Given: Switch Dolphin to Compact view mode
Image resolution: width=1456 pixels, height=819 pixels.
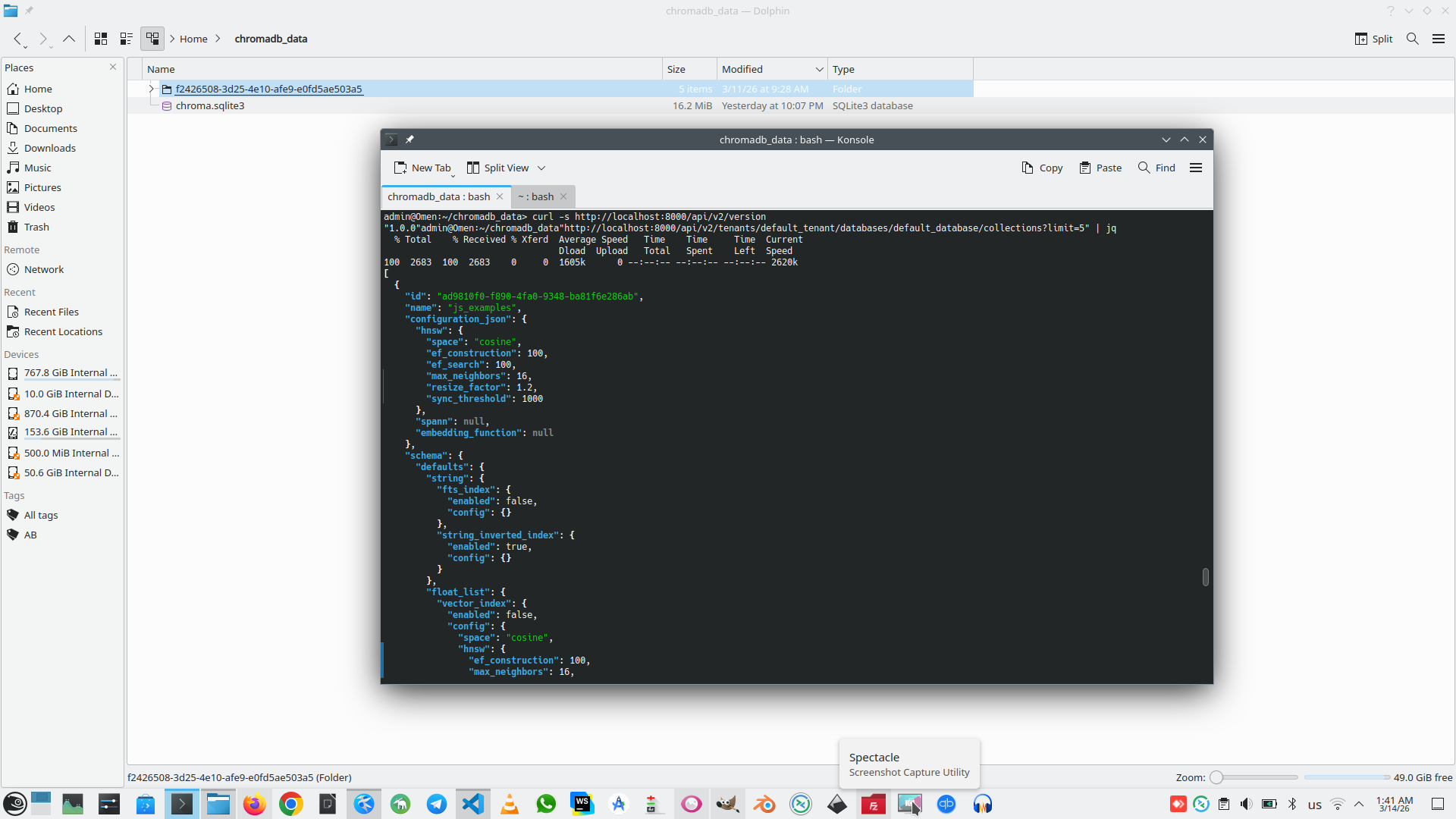Looking at the screenshot, I should click(127, 39).
